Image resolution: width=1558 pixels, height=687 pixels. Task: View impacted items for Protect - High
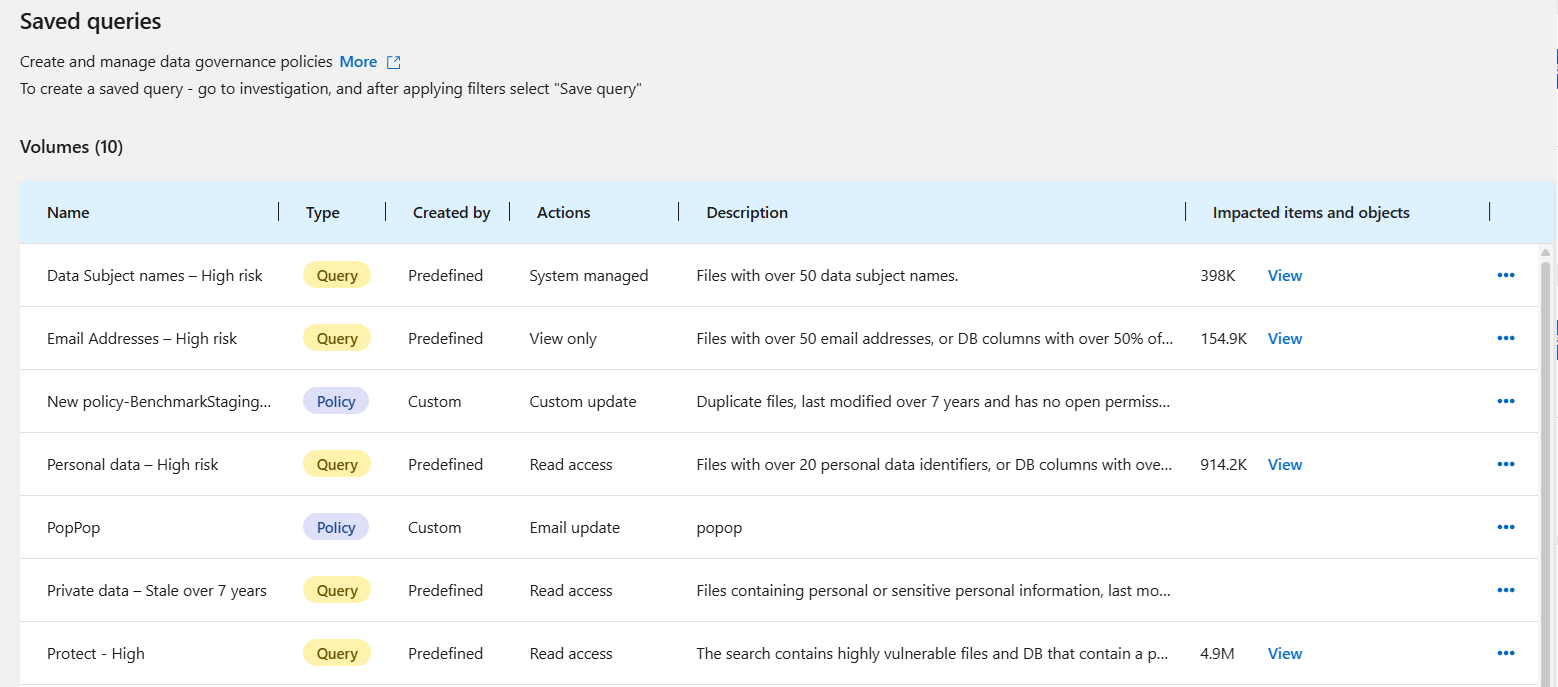coord(1285,653)
